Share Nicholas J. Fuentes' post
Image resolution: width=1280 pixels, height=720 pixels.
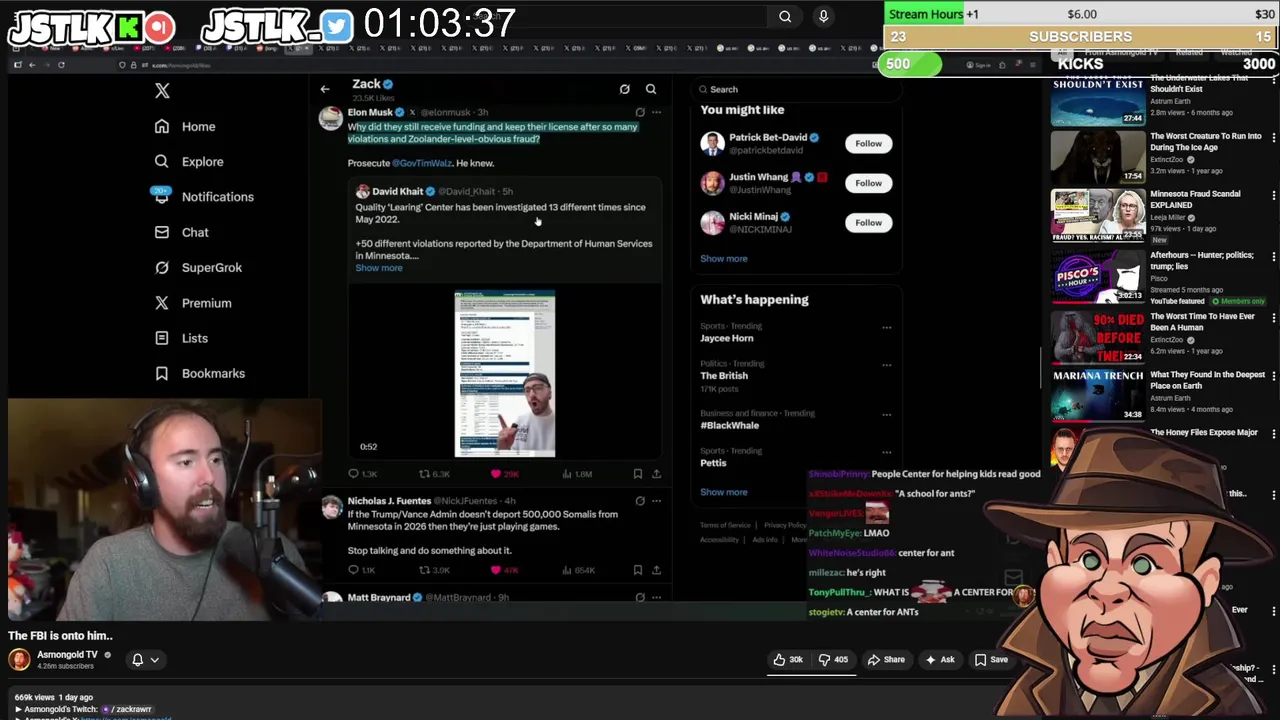tap(656, 570)
